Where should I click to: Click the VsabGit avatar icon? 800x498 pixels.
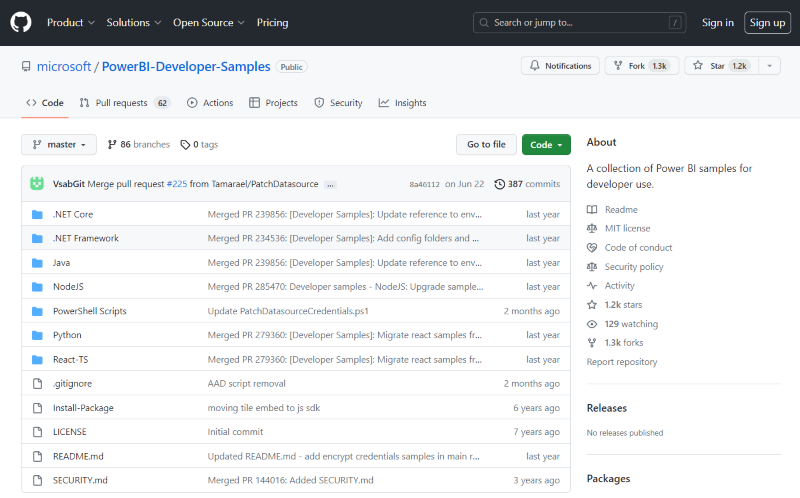click(37, 183)
